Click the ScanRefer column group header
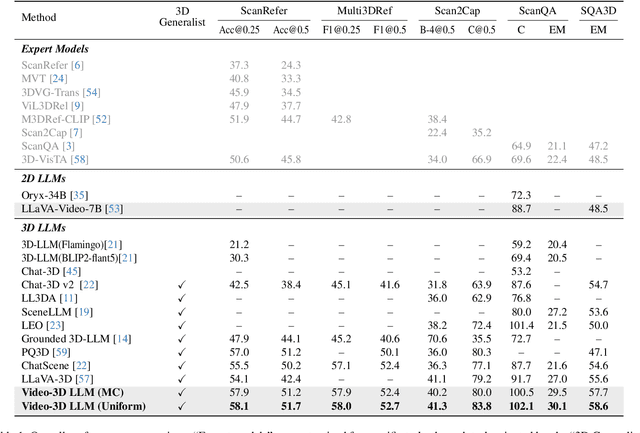The width and height of the screenshot is (640, 433). point(249,10)
